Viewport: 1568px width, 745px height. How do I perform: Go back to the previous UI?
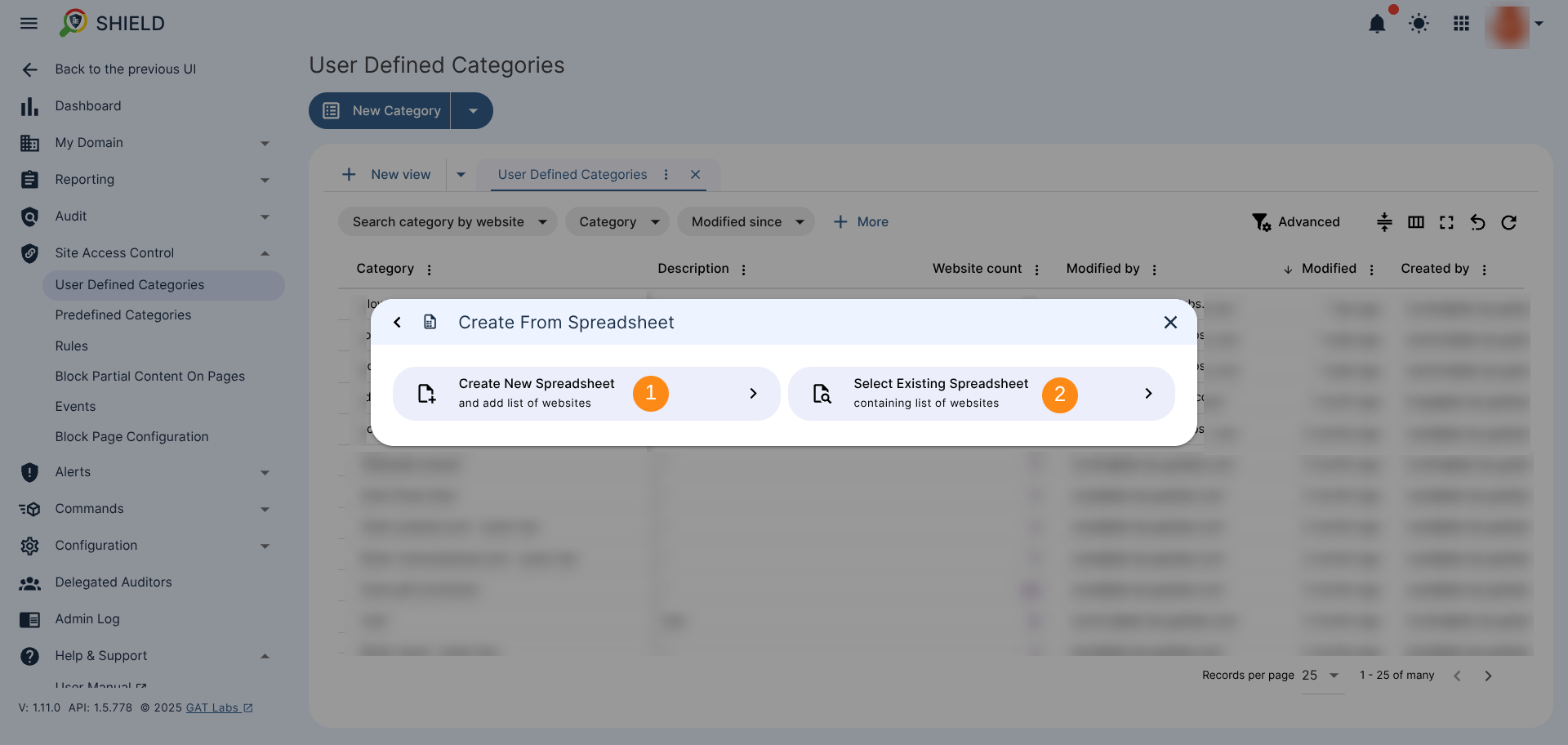126,69
